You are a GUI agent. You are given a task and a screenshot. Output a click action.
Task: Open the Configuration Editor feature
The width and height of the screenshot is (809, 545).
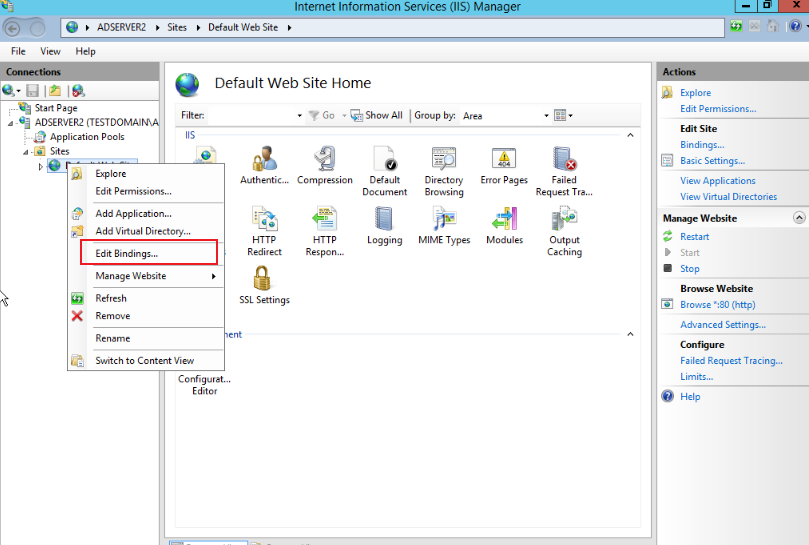[x=204, y=385]
